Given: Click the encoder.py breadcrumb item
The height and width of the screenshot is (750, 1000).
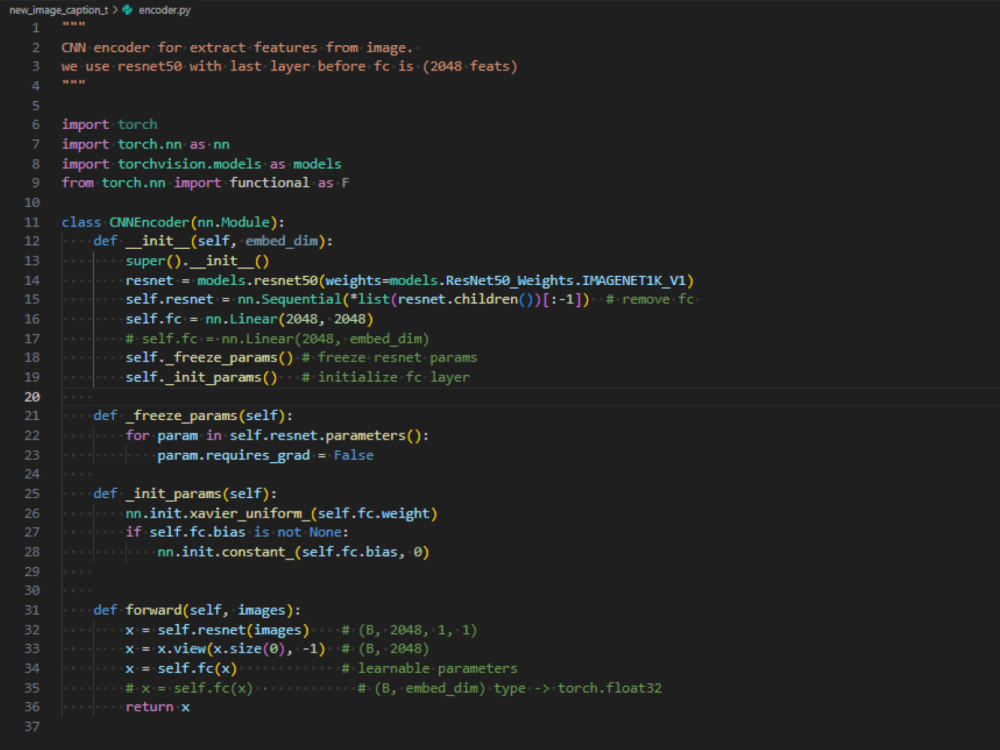Looking at the screenshot, I should coord(165,10).
